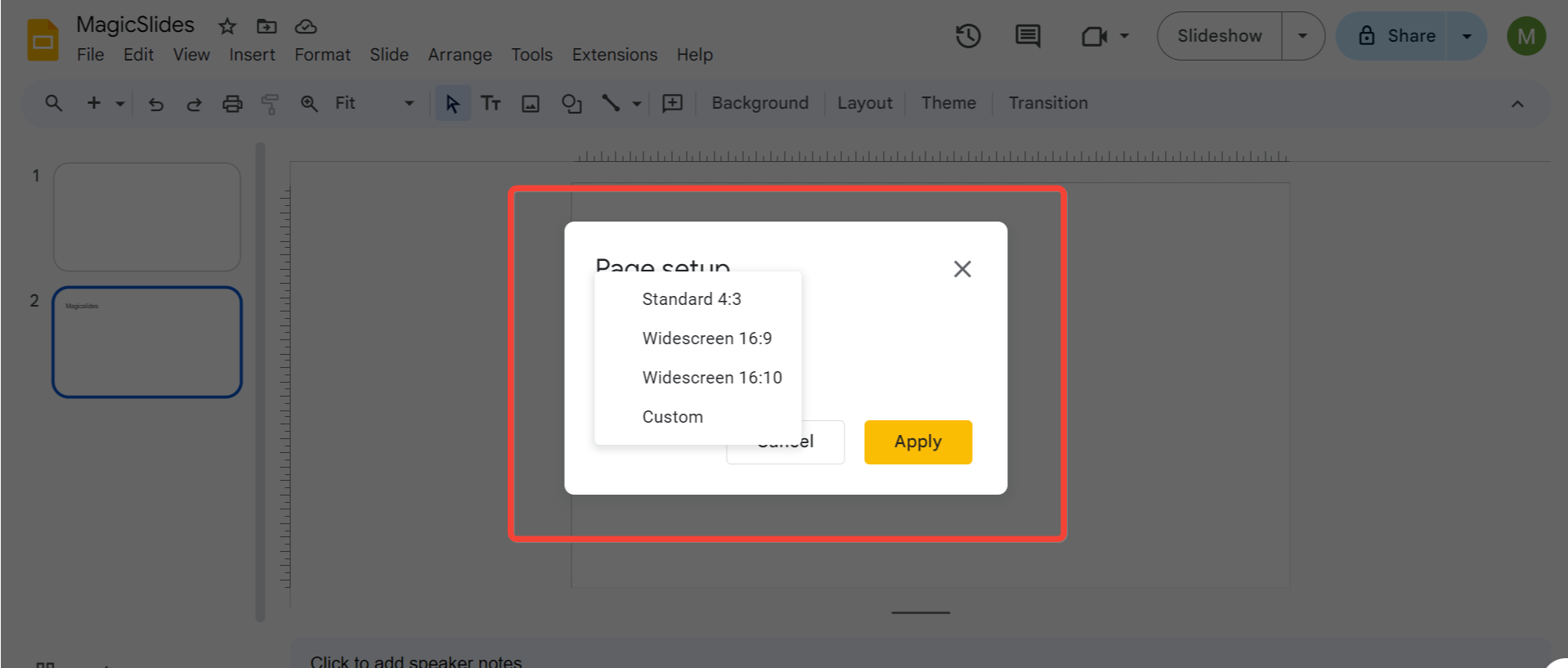Choose Standard 4:3 page size
1568x668 pixels.
[x=698, y=299]
